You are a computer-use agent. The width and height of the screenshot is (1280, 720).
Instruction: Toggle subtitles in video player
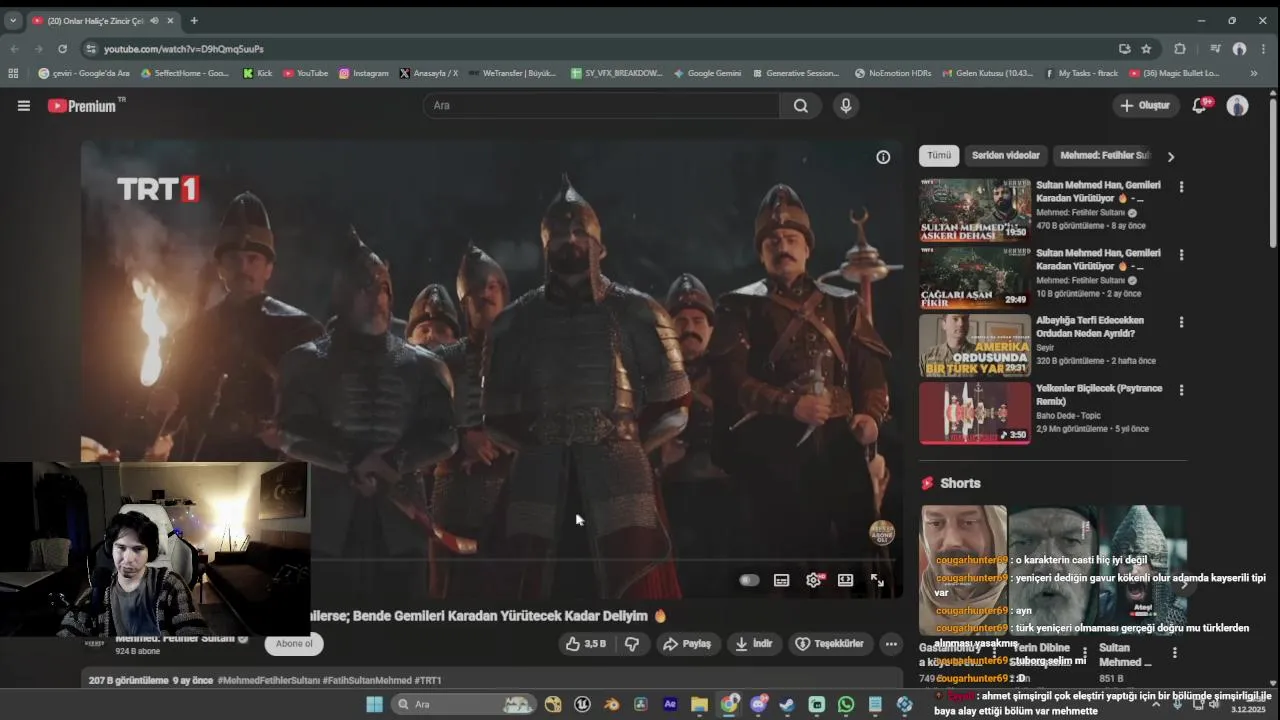(x=781, y=580)
